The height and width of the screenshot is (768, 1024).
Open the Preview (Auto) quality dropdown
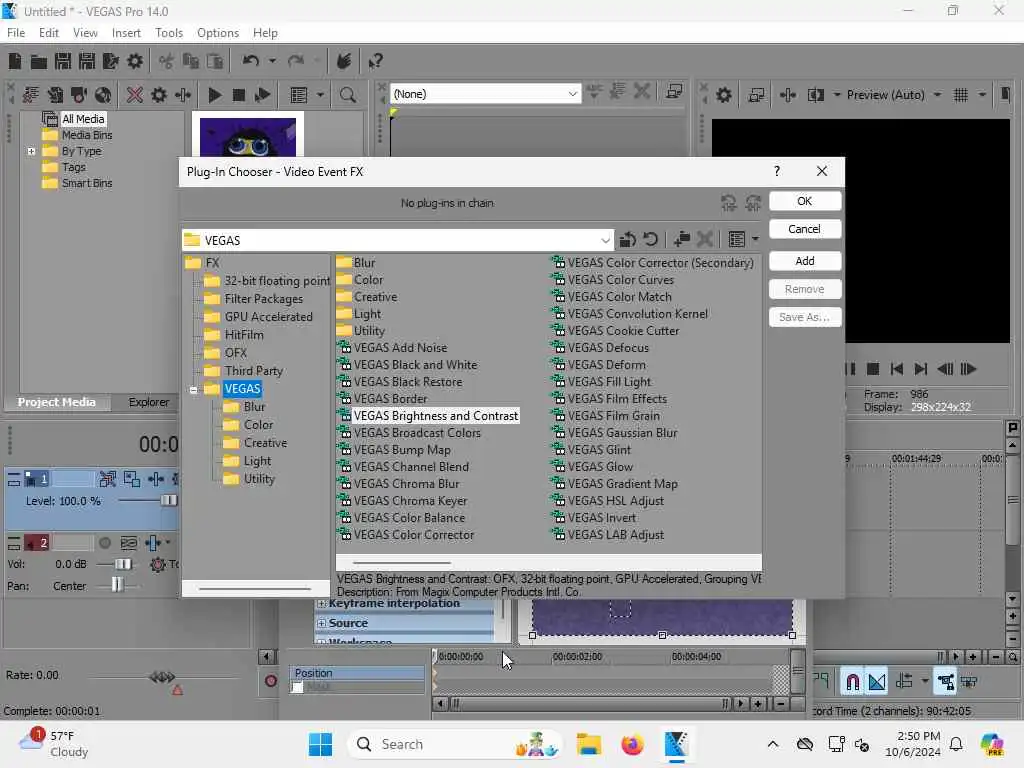click(937, 95)
